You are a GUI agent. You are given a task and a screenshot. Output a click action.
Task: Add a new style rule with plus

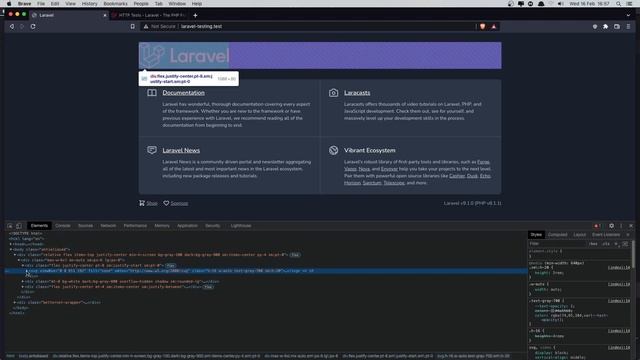point(616,244)
